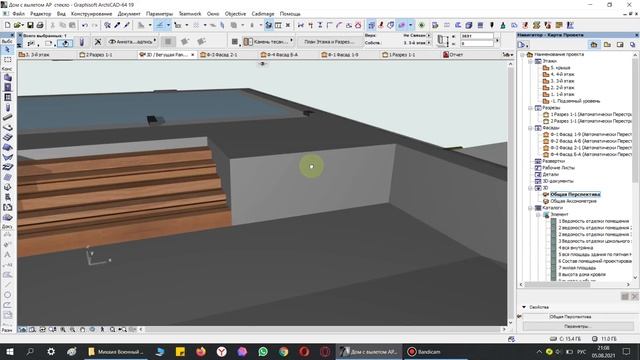Select the Text tool in toolbox

tap(7, 255)
